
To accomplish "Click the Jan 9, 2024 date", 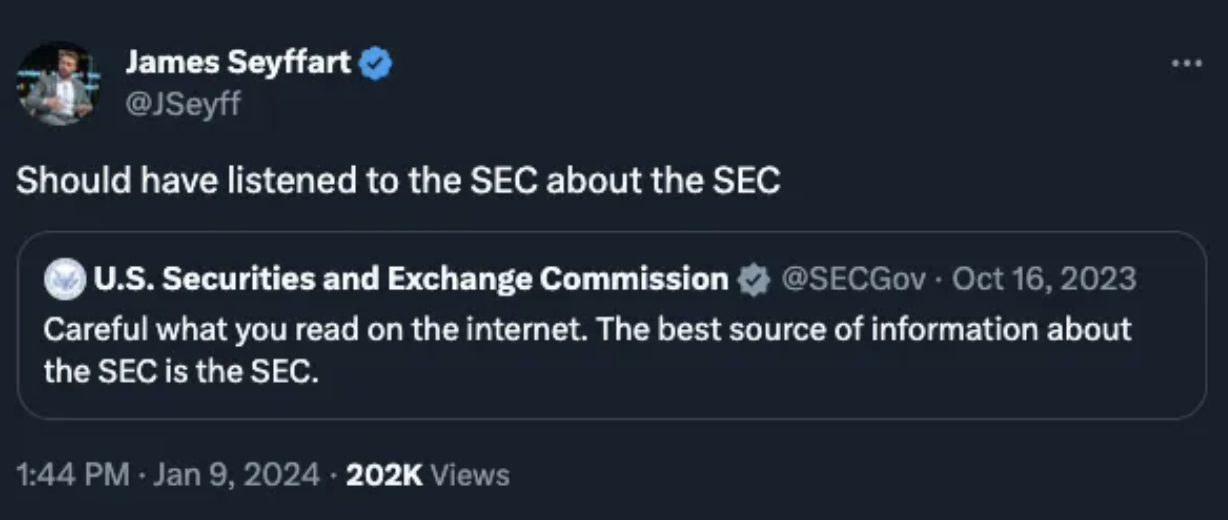I will pos(237,474).
